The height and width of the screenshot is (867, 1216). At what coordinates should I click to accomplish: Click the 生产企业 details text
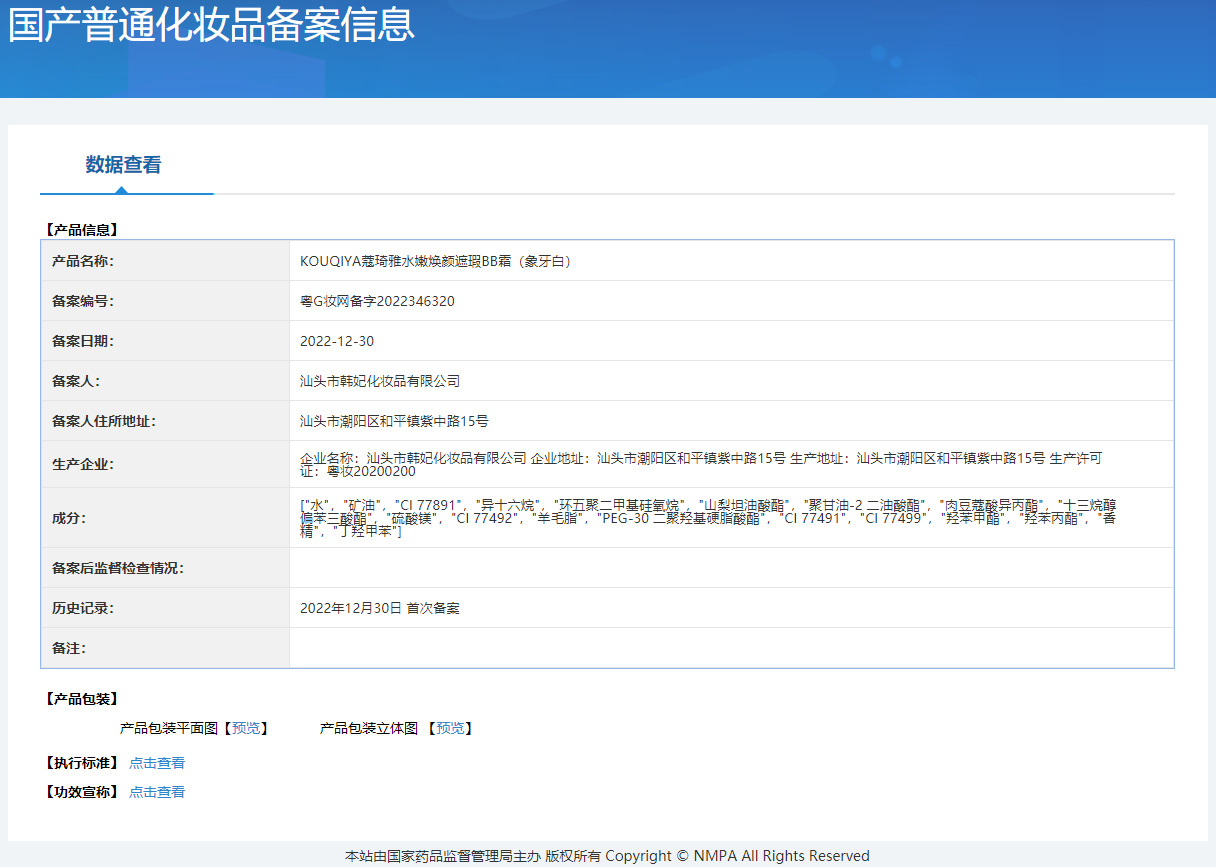point(700,464)
